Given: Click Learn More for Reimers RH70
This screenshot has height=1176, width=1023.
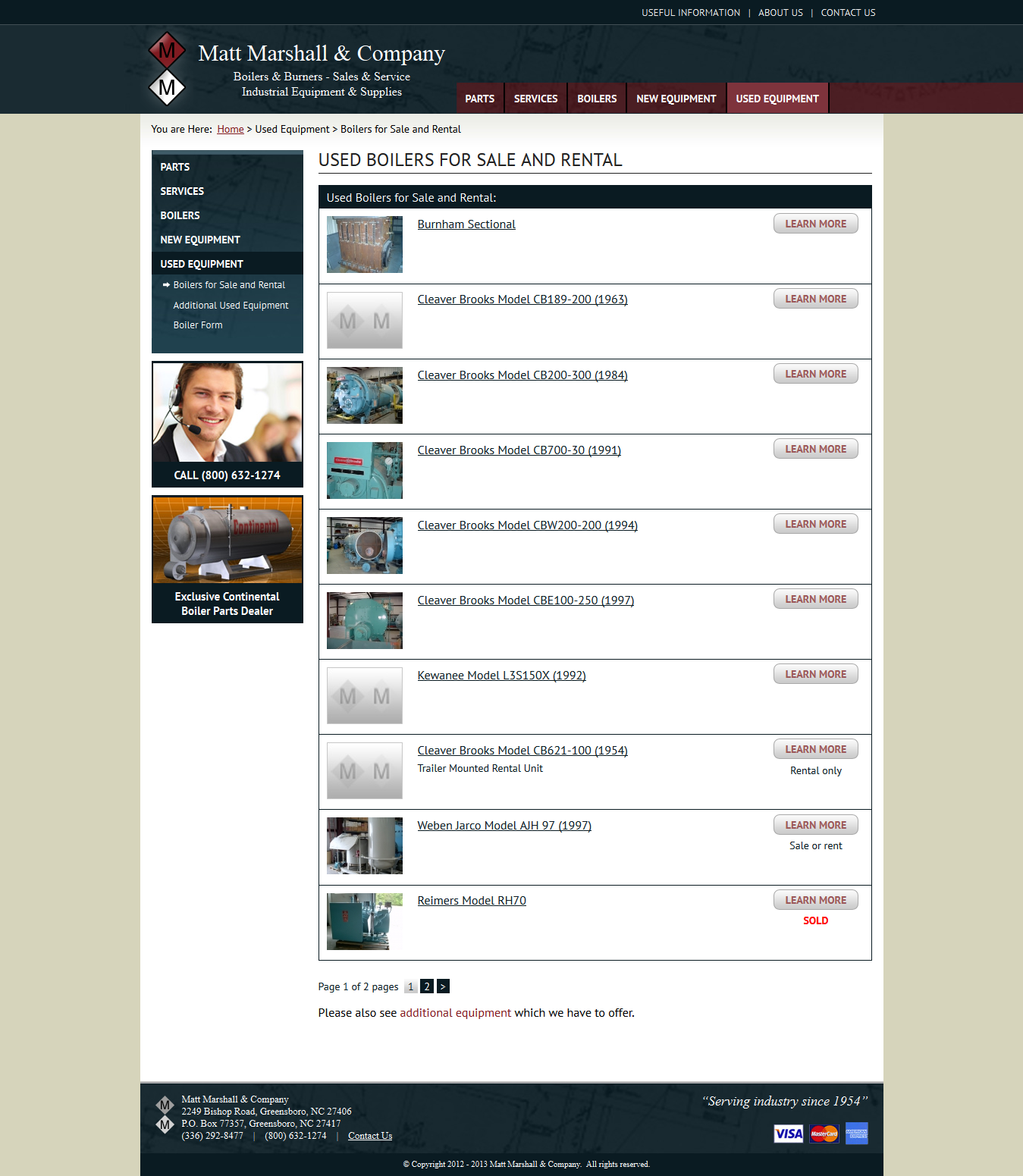Looking at the screenshot, I should click(816, 900).
